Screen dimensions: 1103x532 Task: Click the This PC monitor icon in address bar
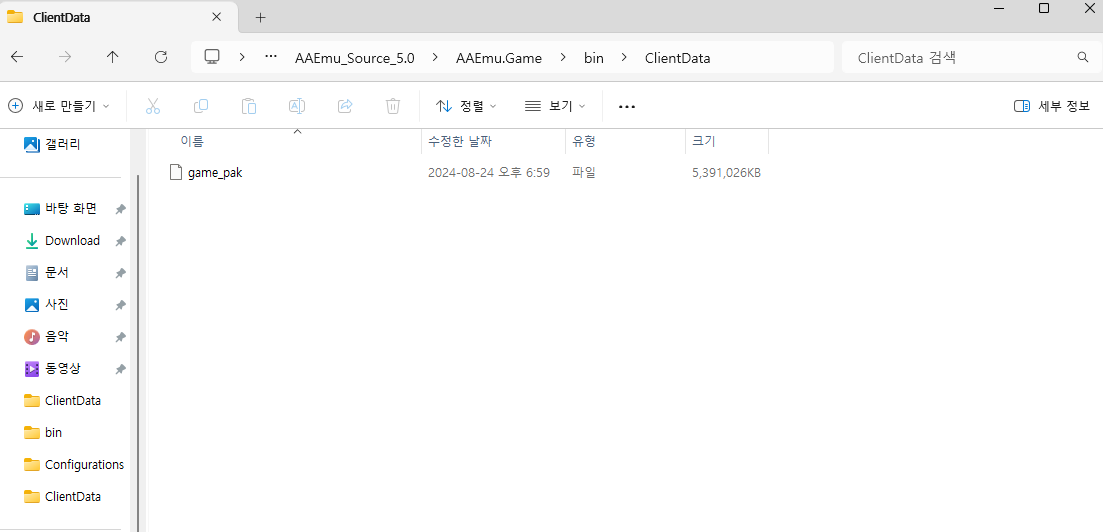212,57
